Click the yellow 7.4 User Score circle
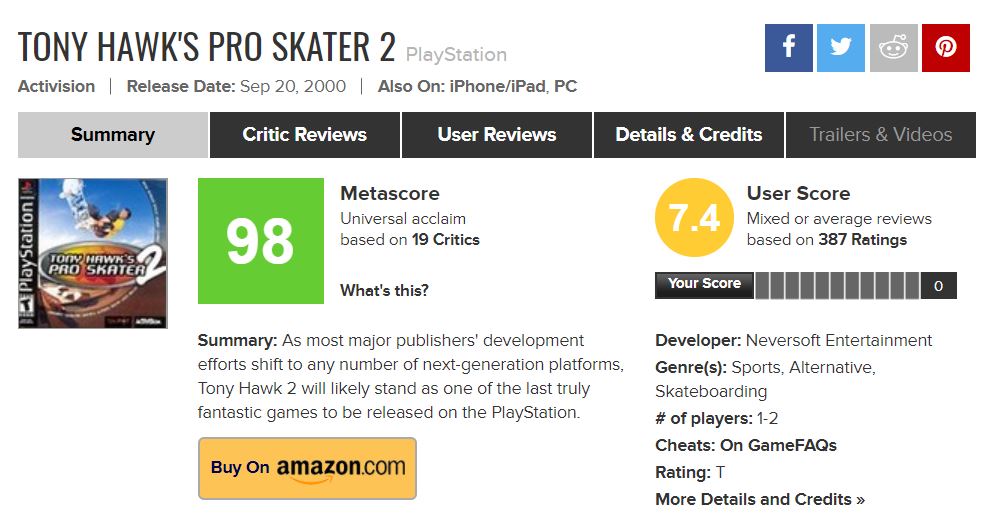 click(x=694, y=218)
